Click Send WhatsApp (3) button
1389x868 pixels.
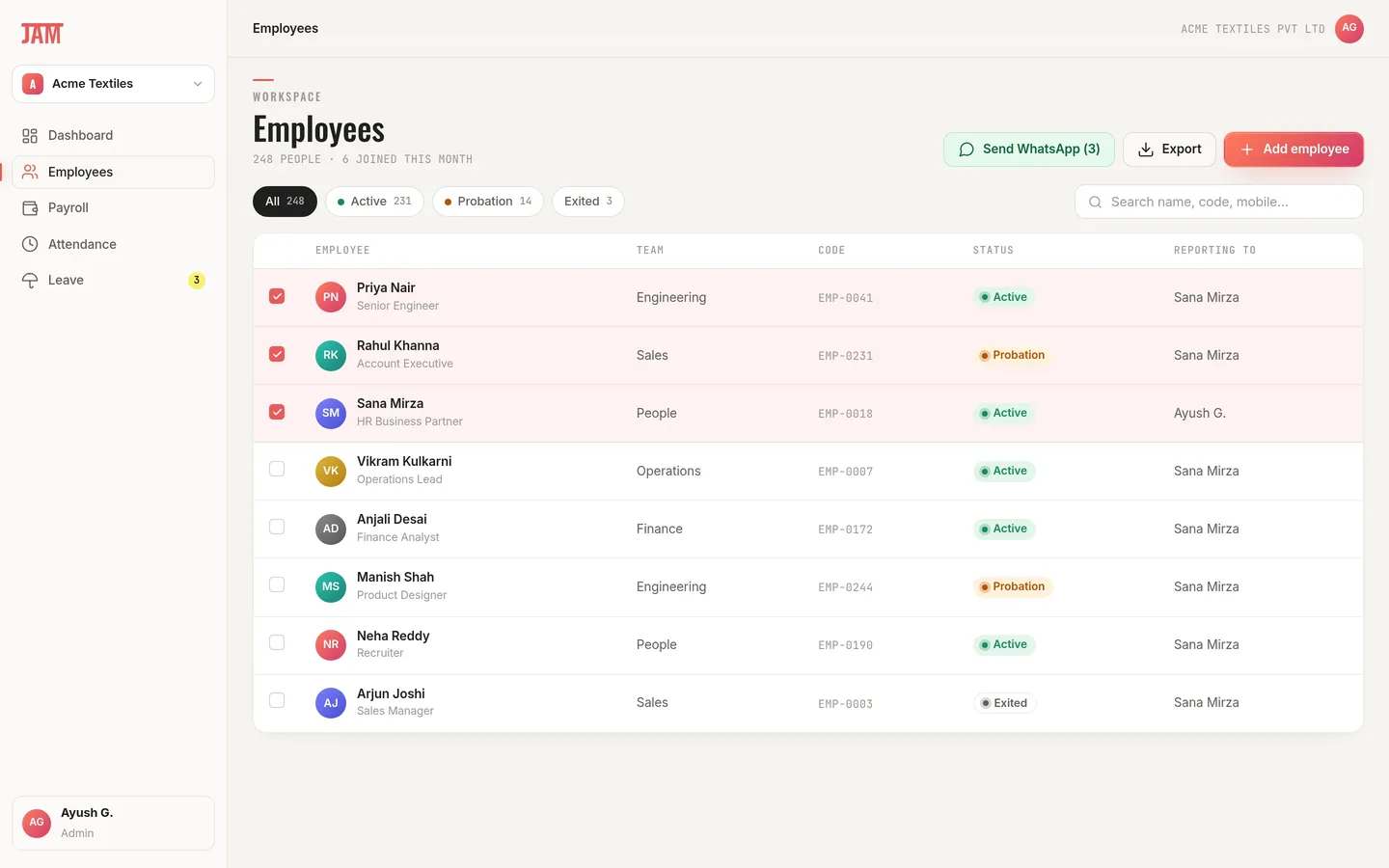tap(1029, 149)
